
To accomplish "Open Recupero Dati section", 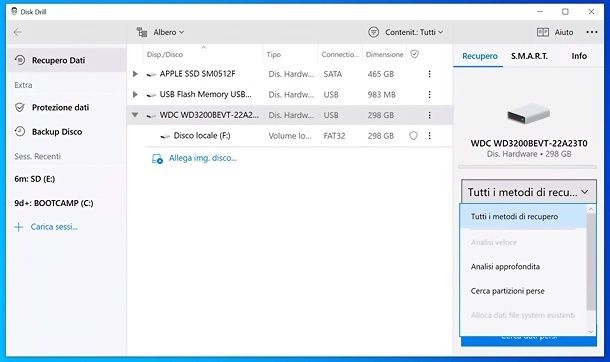I will click(66, 60).
